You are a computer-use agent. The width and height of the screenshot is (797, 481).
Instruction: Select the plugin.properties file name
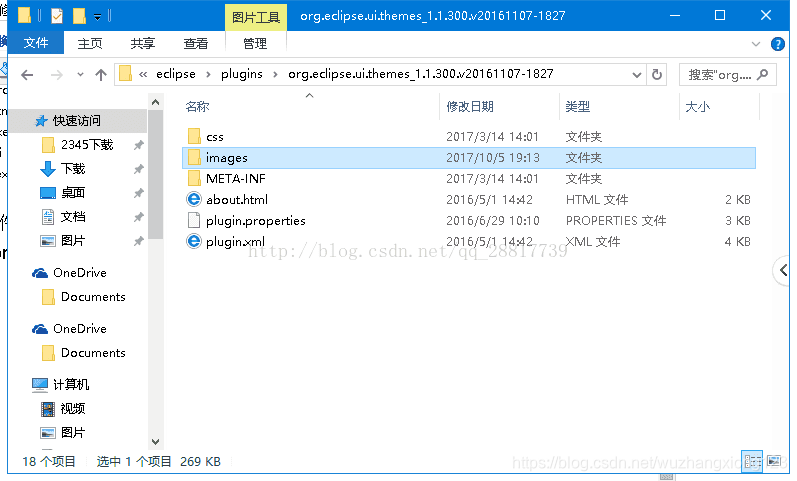[256, 221]
